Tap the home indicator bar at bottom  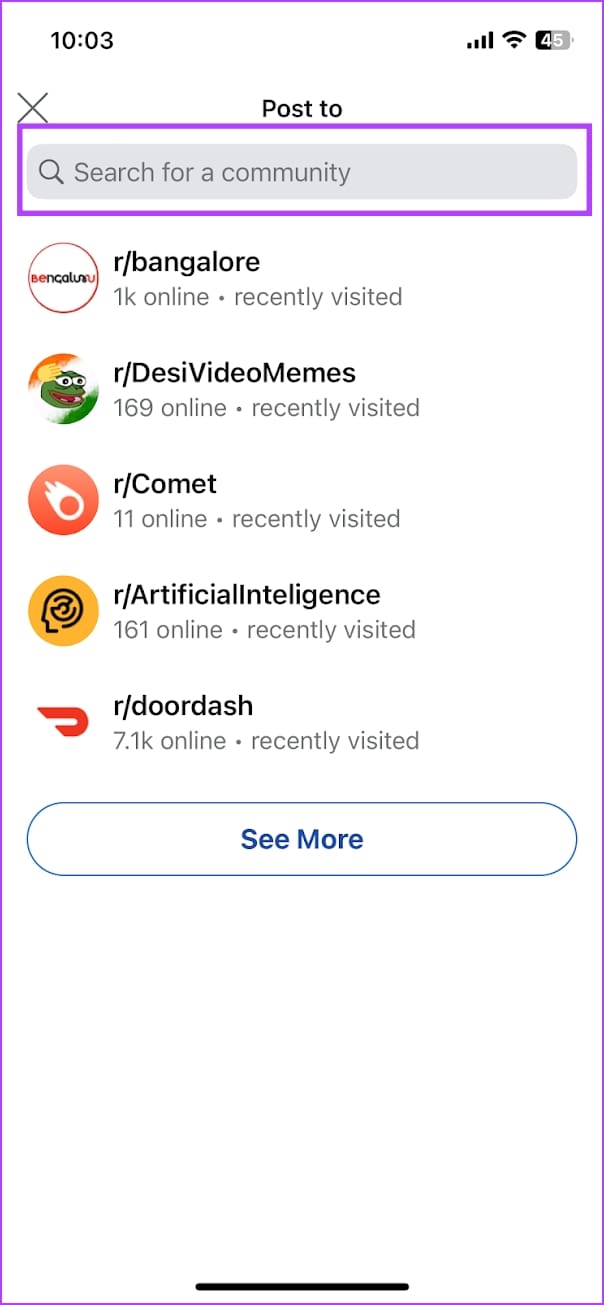(302, 1286)
